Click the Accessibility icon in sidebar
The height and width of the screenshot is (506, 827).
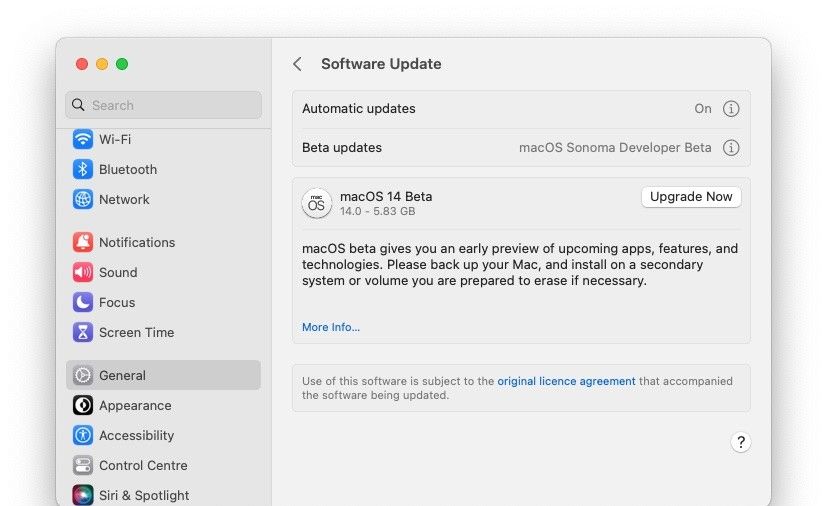(83, 435)
